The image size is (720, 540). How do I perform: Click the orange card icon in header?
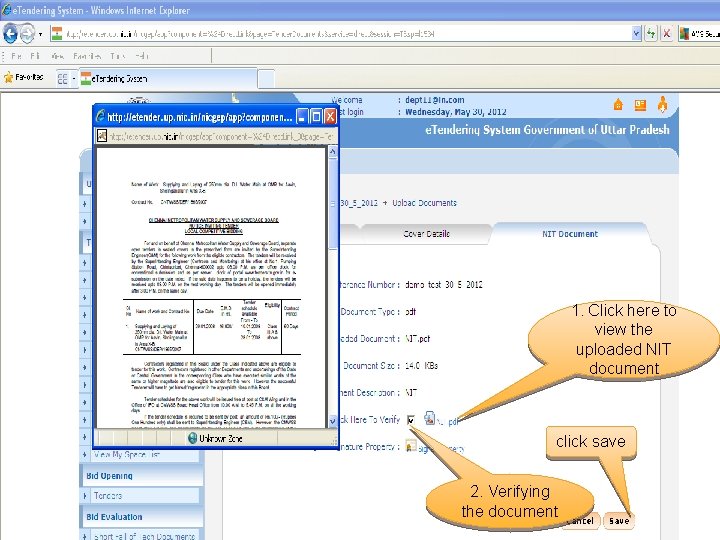pos(640,105)
